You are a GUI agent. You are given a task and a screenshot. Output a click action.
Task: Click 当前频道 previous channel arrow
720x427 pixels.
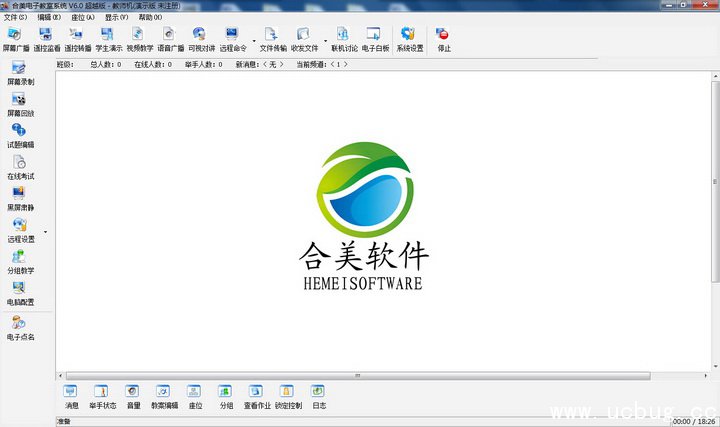pos(332,65)
